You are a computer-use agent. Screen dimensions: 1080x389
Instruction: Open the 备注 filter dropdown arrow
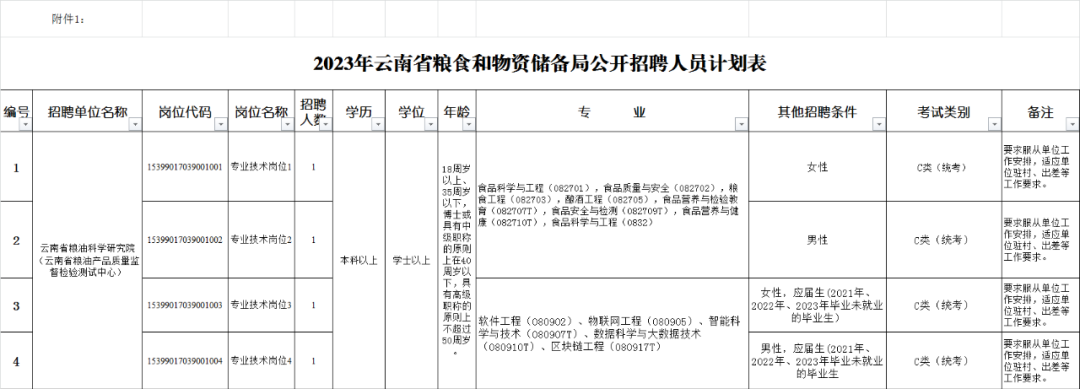point(1072,125)
